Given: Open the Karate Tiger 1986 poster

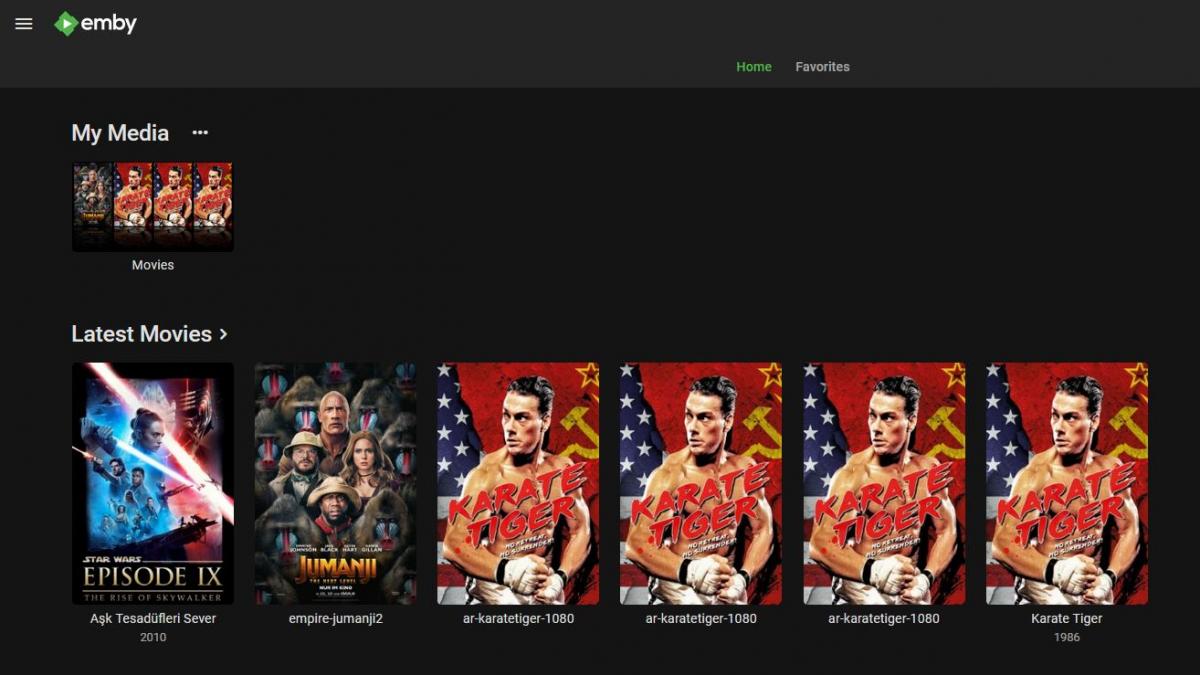Looking at the screenshot, I should 1067,484.
